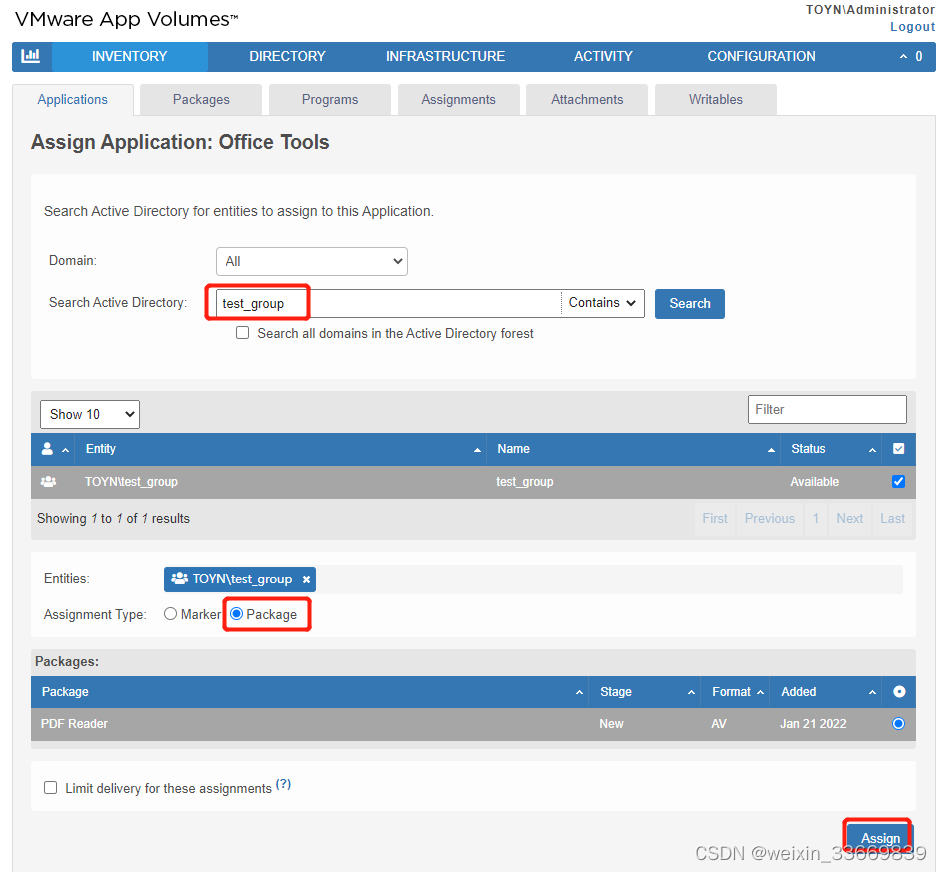Sort by Entity column arrow
Image resolution: width=942 pixels, height=872 pixels.
(x=477, y=450)
